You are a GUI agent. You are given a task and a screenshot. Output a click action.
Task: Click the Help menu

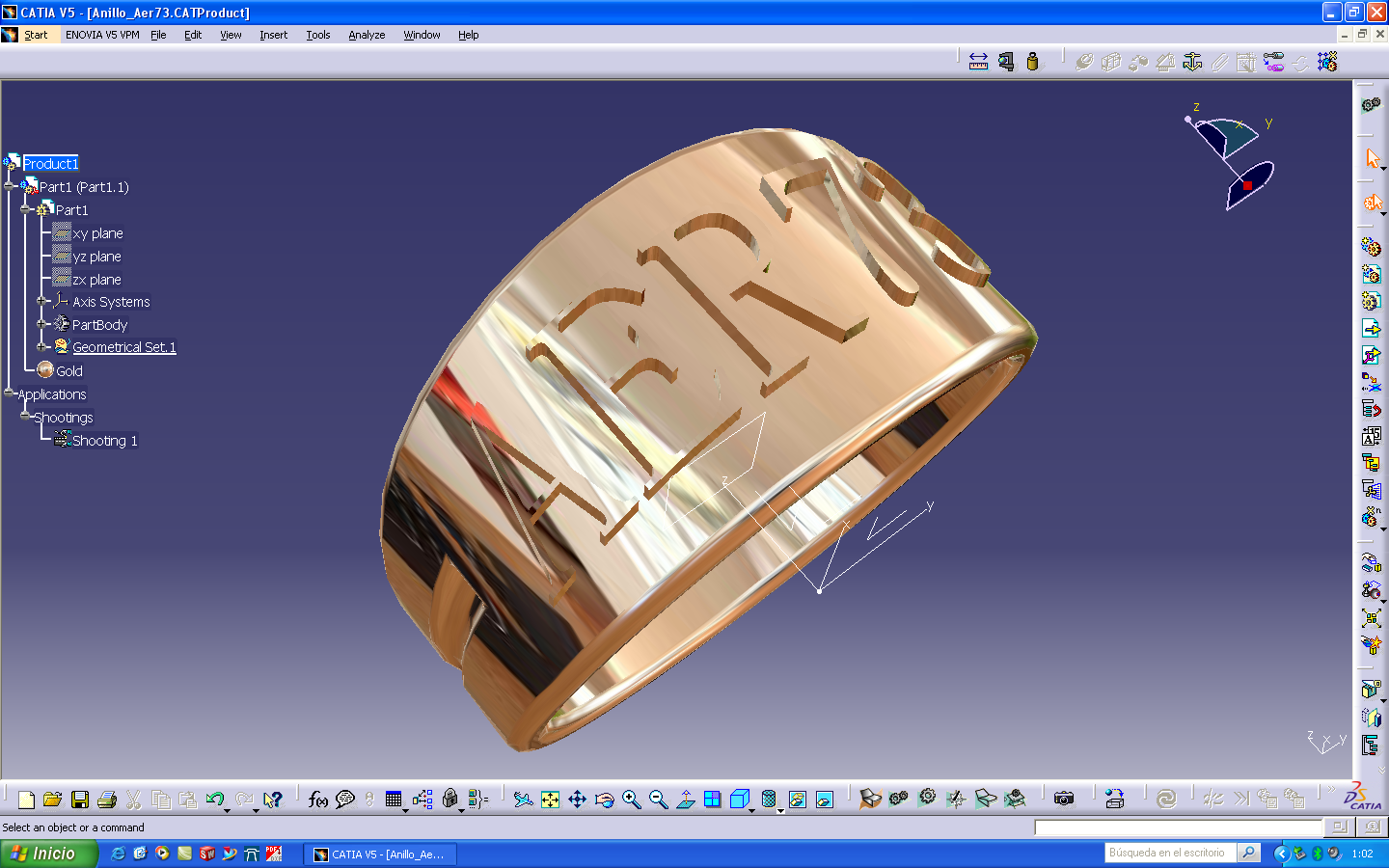click(468, 35)
